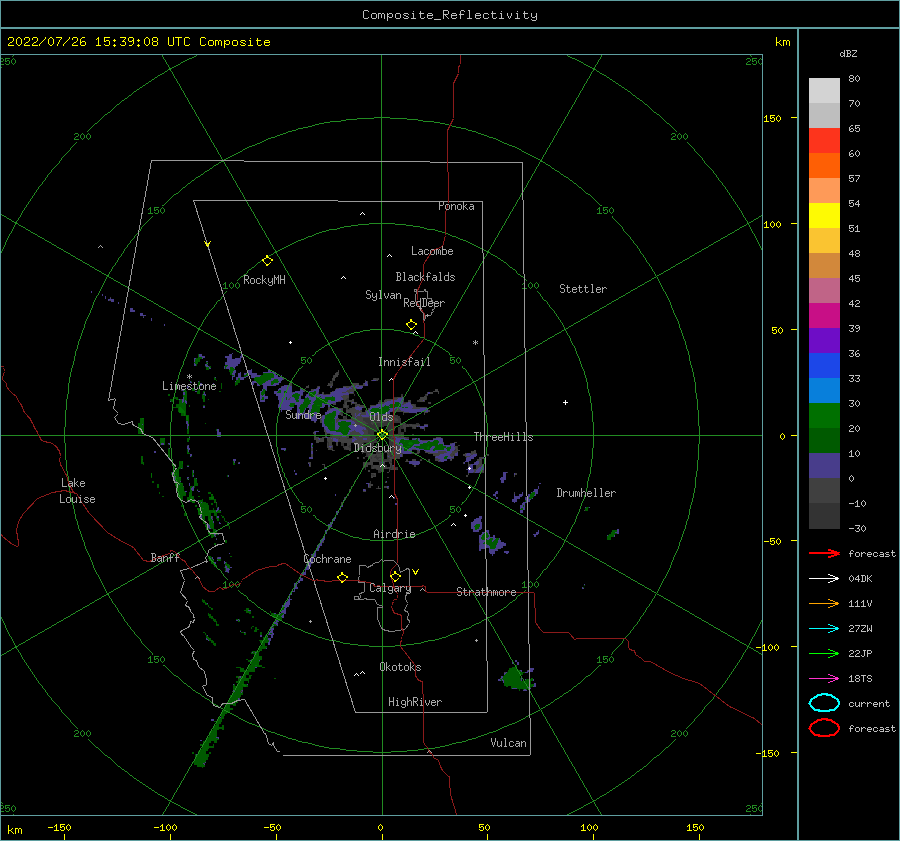Select the orange 111V arrow icon
The height and width of the screenshot is (841, 900).
click(824, 603)
